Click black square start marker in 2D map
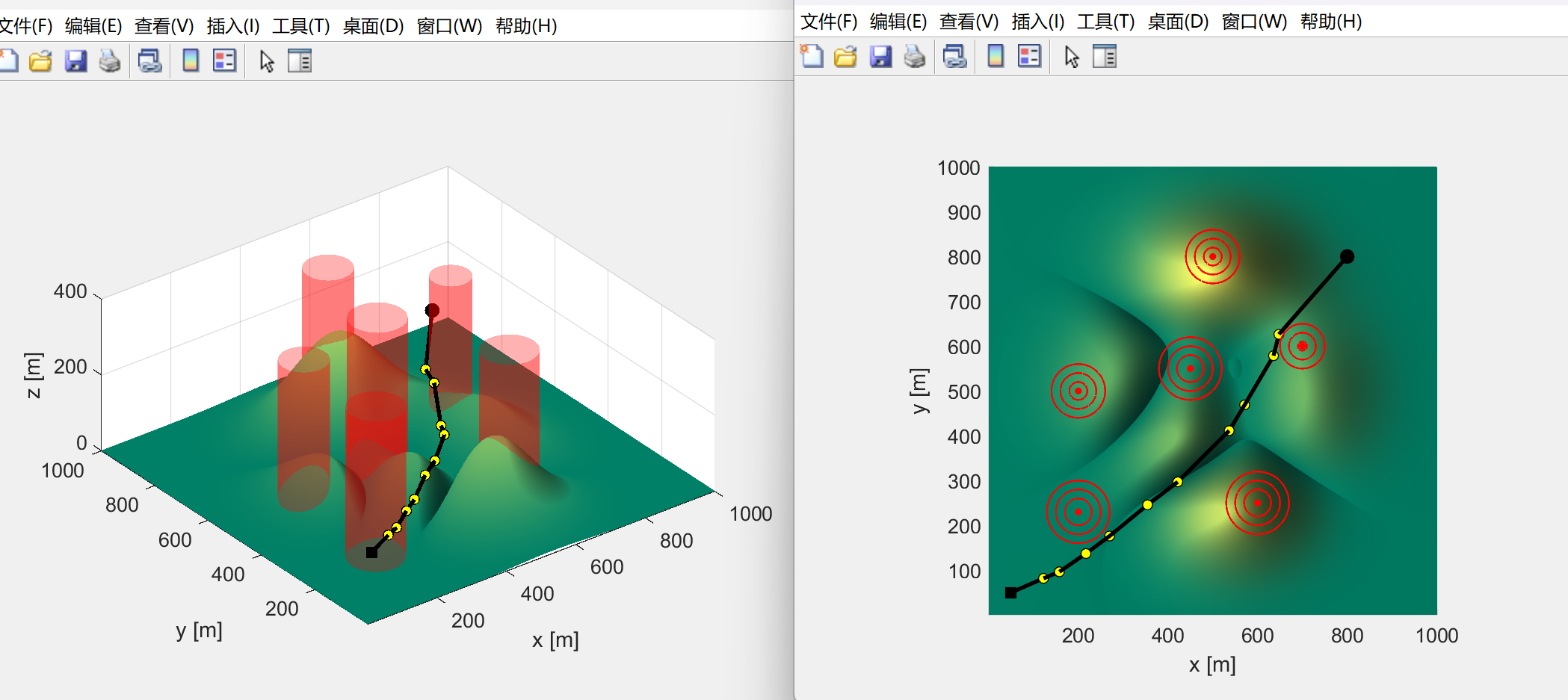1568x700 pixels. coord(1010,593)
